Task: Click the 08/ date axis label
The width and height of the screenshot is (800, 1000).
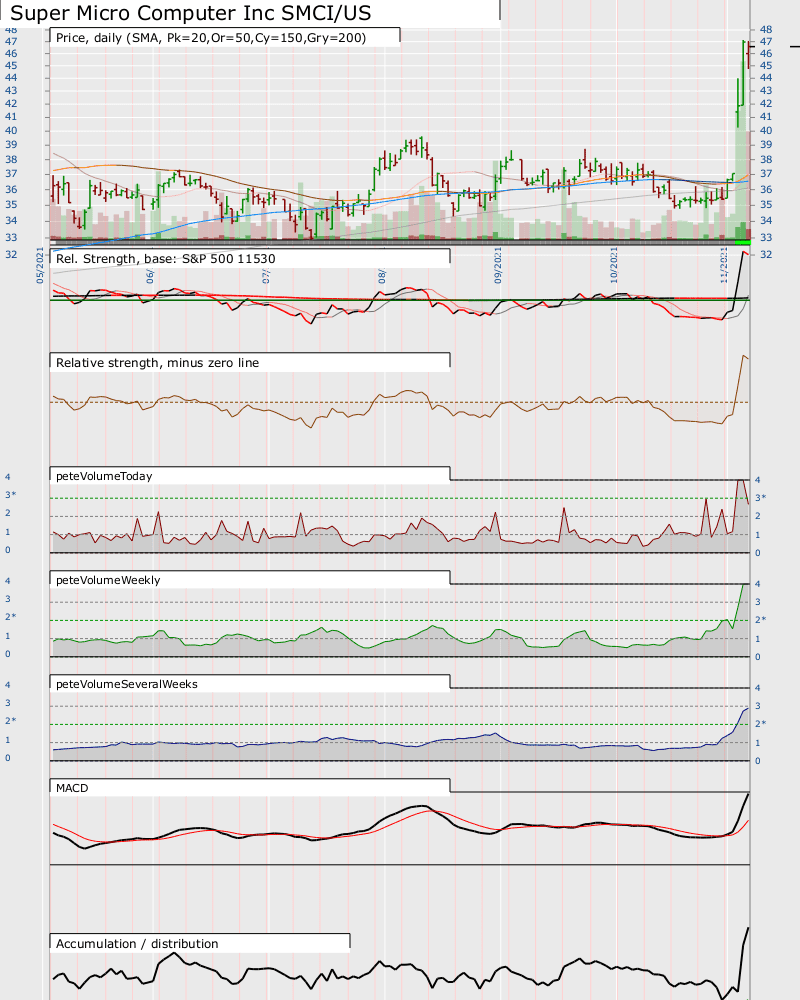Action: [381, 276]
